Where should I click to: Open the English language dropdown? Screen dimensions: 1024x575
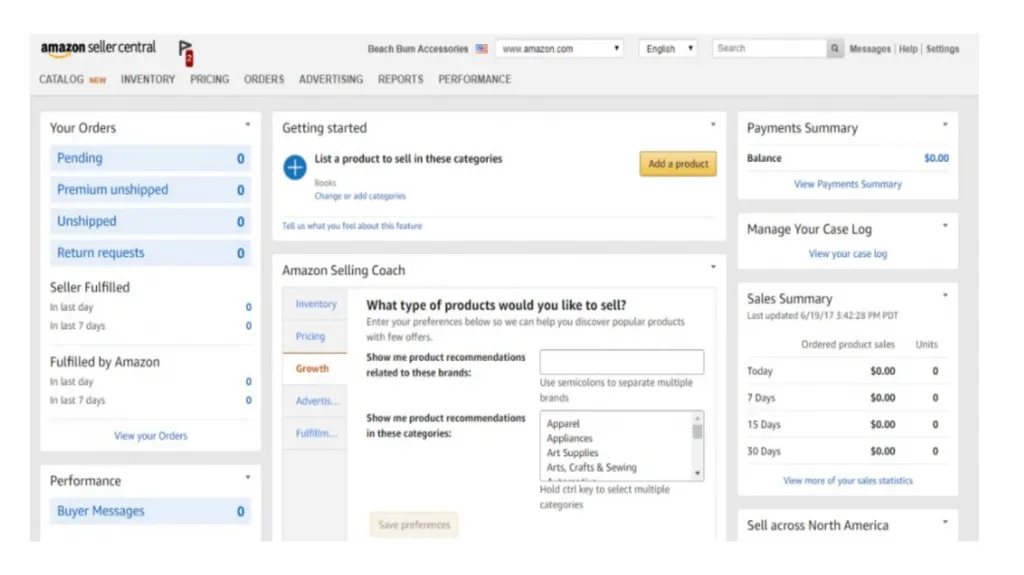click(668, 48)
